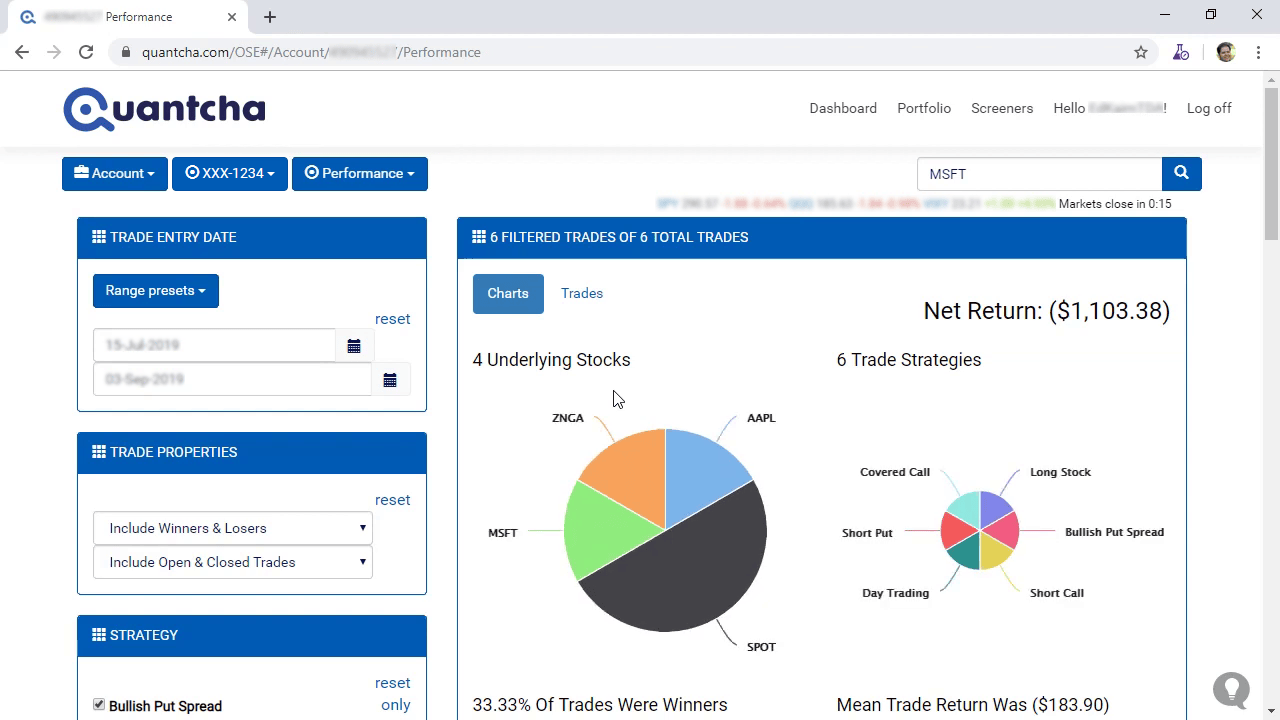Click the 6 Trade Strategies heading
The image size is (1280, 720).
point(909,360)
